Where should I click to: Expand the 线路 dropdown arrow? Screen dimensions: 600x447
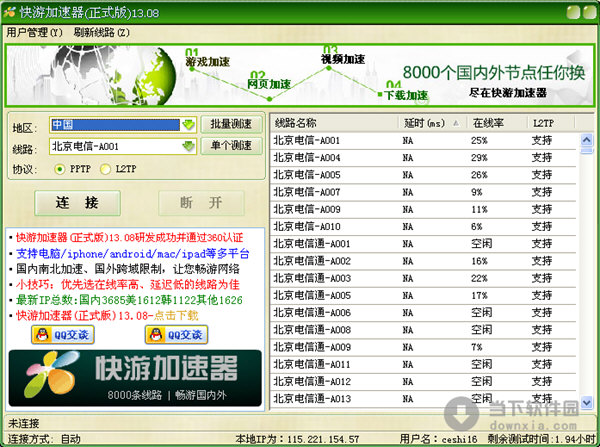tap(188, 146)
